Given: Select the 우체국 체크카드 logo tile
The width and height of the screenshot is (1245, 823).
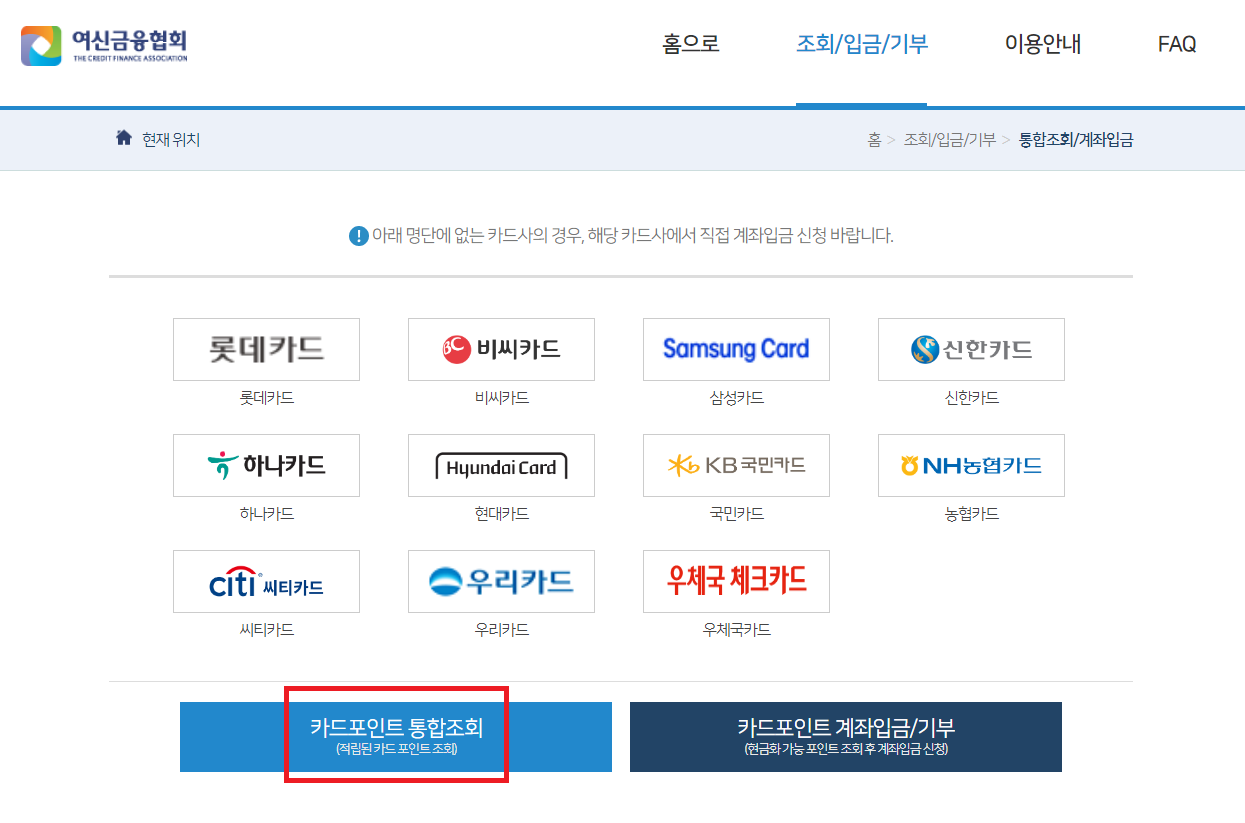Looking at the screenshot, I should click(736, 581).
